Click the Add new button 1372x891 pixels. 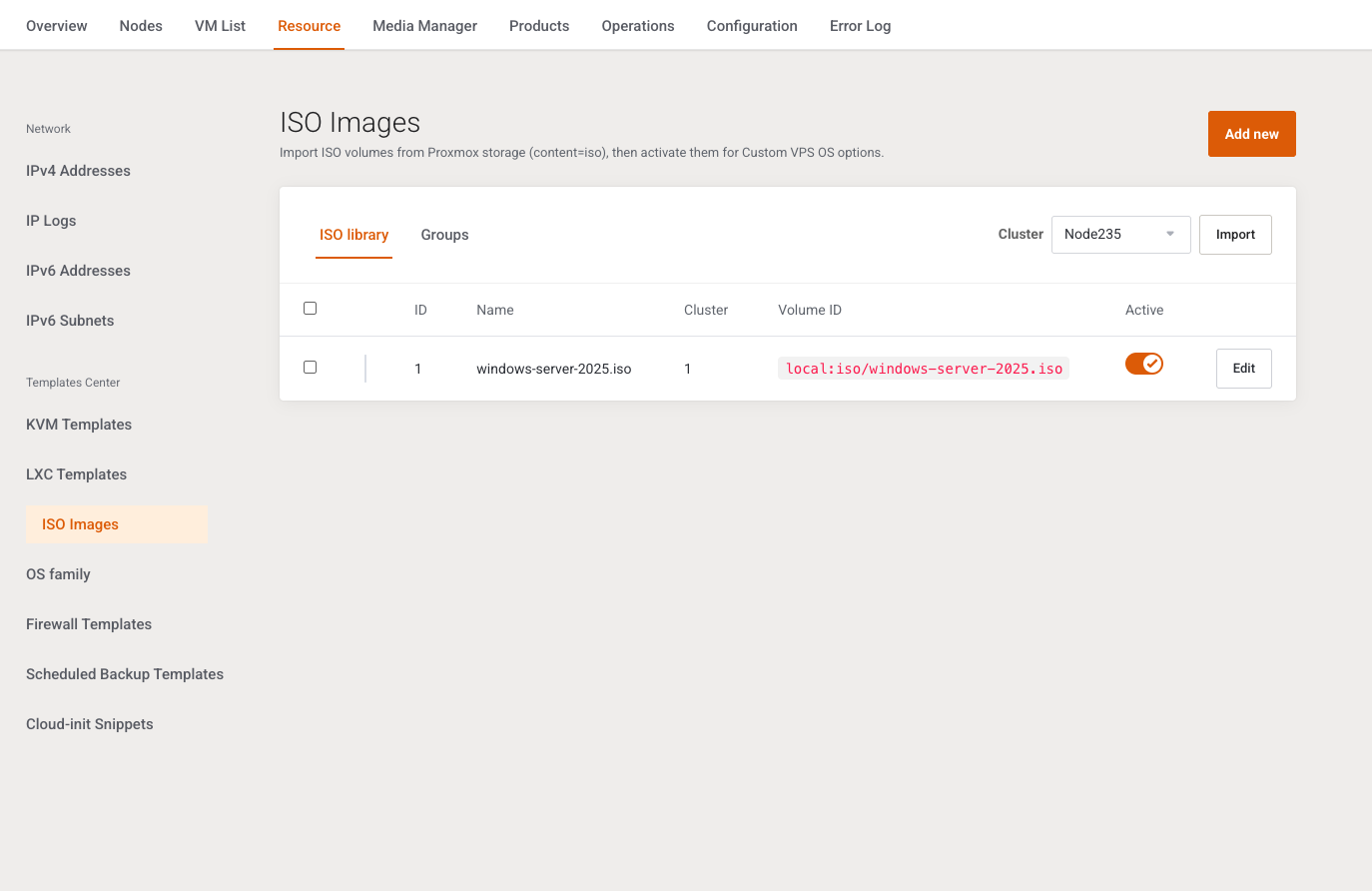pyautogui.click(x=1252, y=134)
